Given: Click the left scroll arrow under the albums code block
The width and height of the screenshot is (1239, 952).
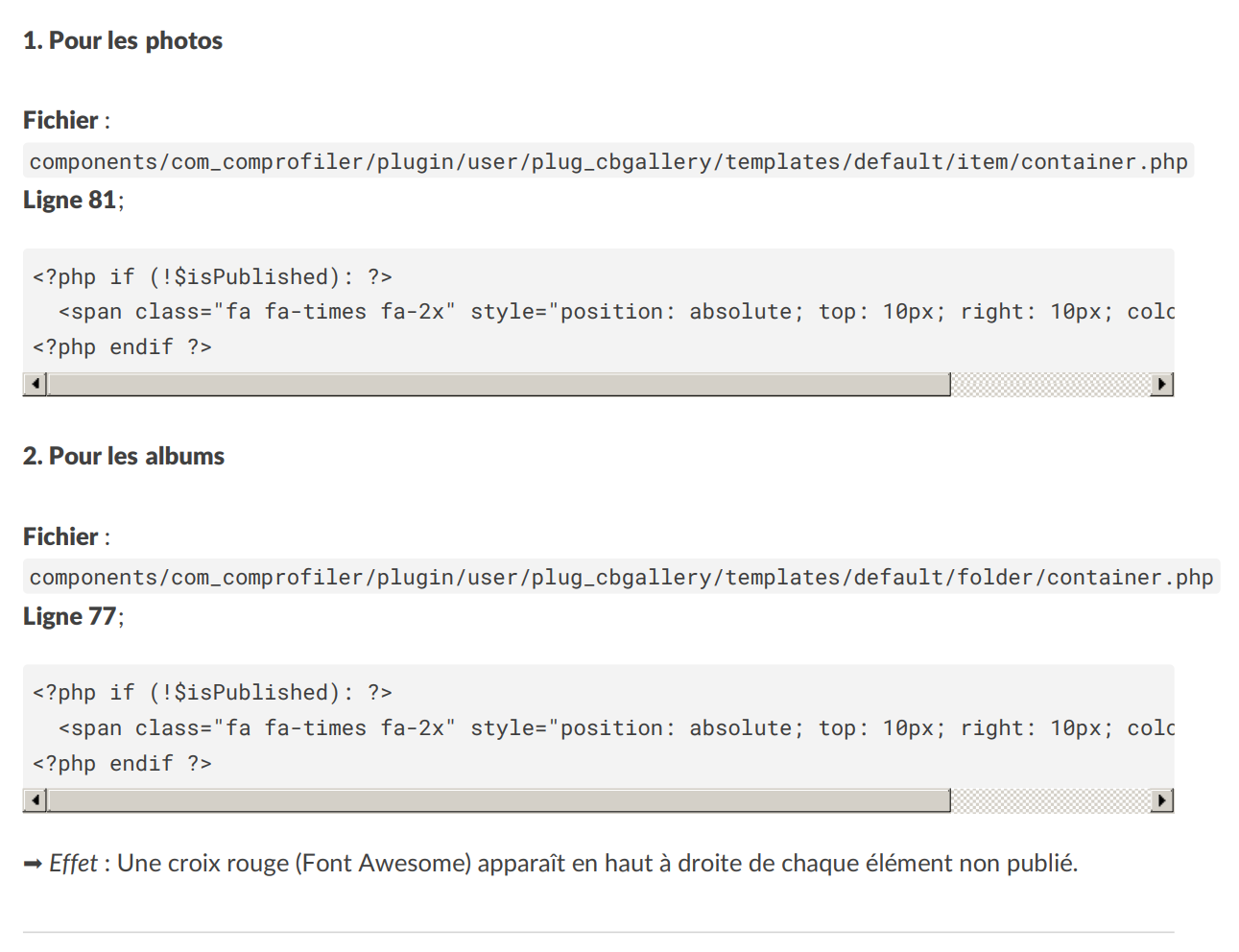Looking at the screenshot, I should [x=35, y=800].
